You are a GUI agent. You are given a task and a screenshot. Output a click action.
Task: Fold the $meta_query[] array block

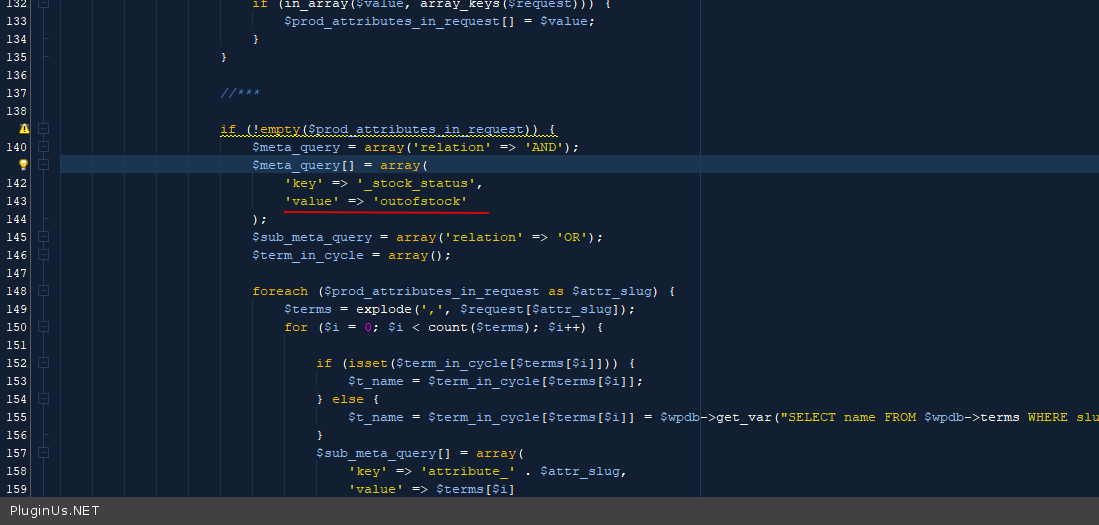[x=44, y=165]
